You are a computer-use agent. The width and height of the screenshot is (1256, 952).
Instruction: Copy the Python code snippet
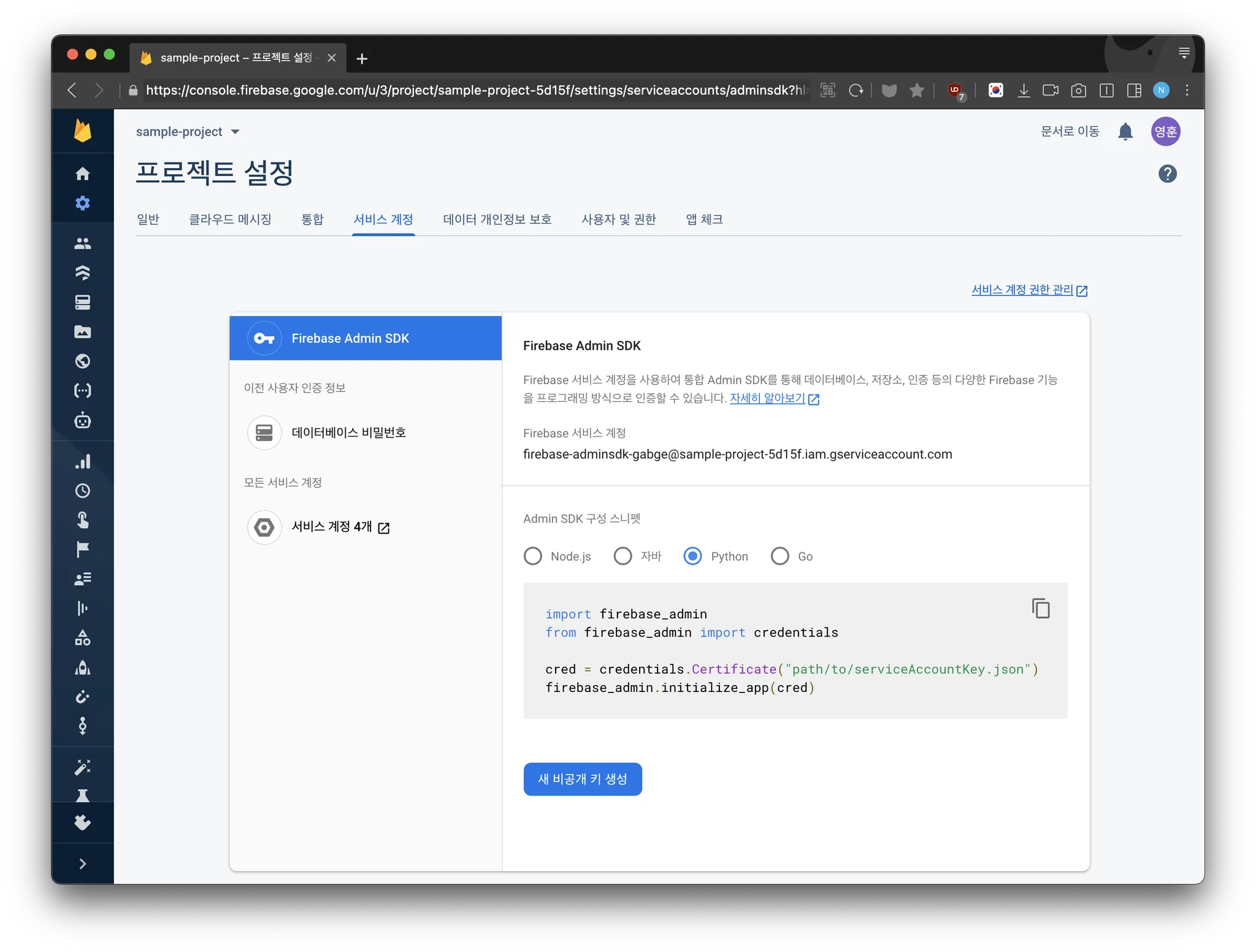pos(1040,608)
